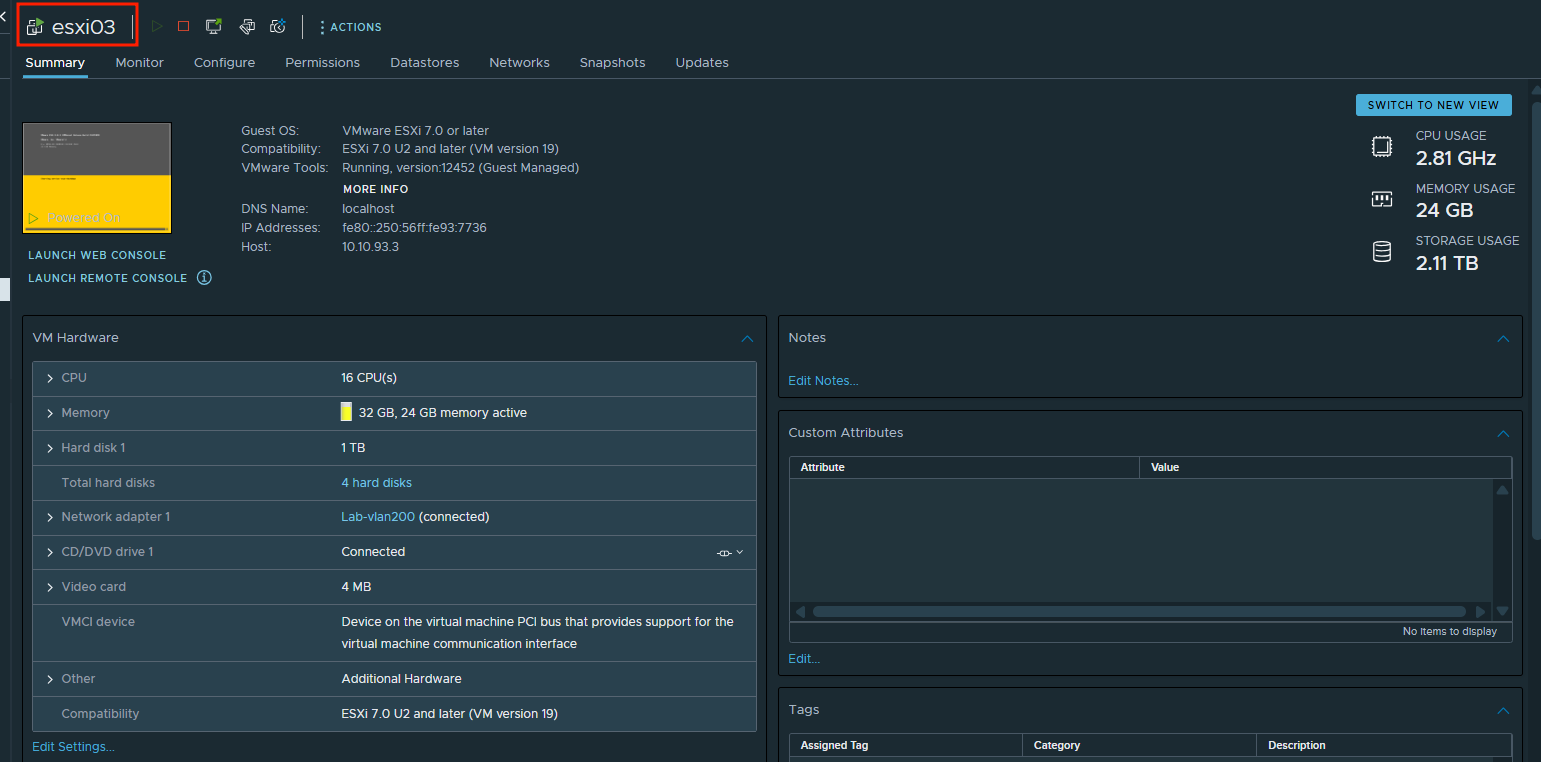Sort by the Category column header
Screen dimensions: 1541x762
pos(1139,745)
